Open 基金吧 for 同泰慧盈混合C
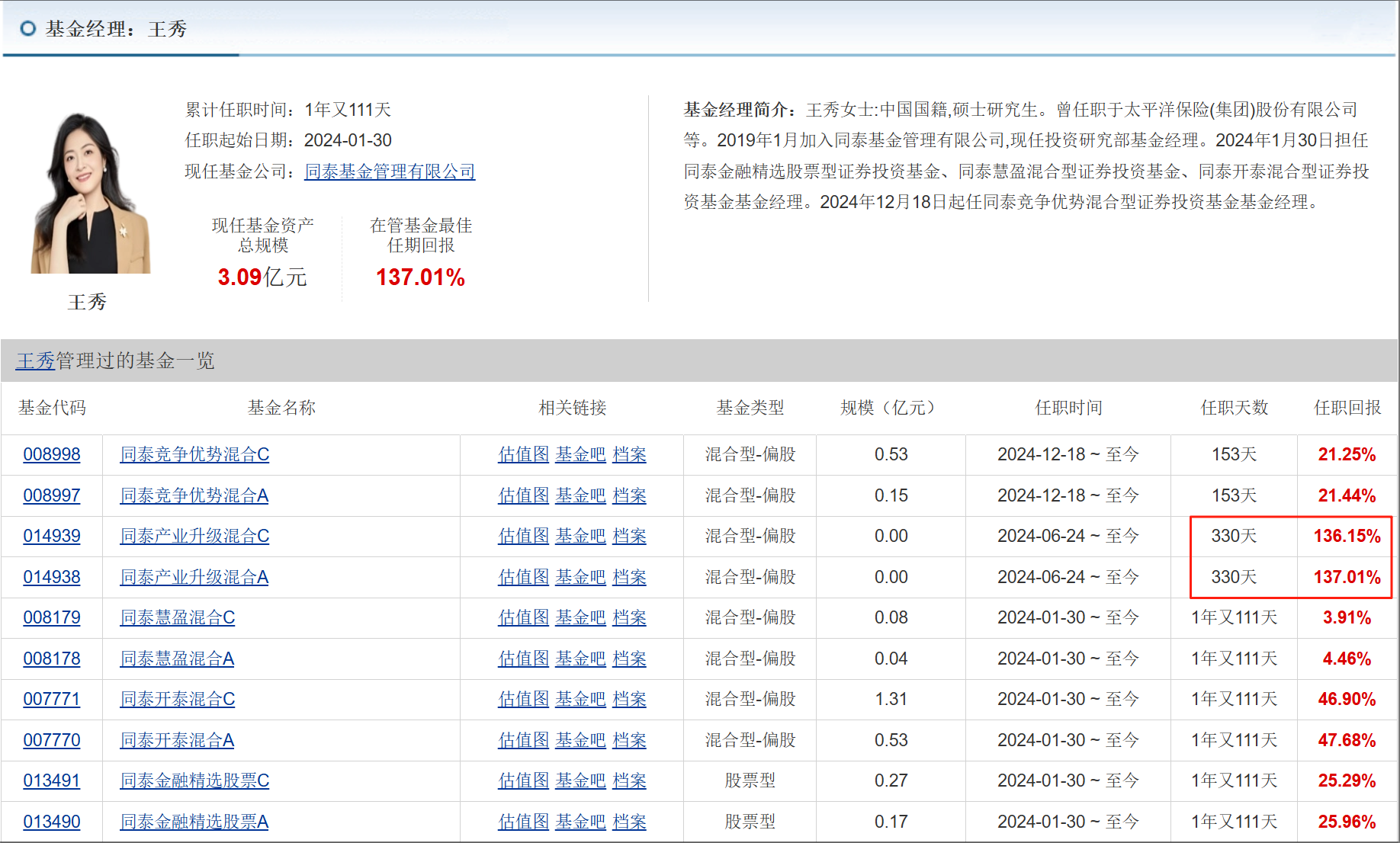Image resolution: width=1400 pixels, height=843 pixels. coord(580,617)
